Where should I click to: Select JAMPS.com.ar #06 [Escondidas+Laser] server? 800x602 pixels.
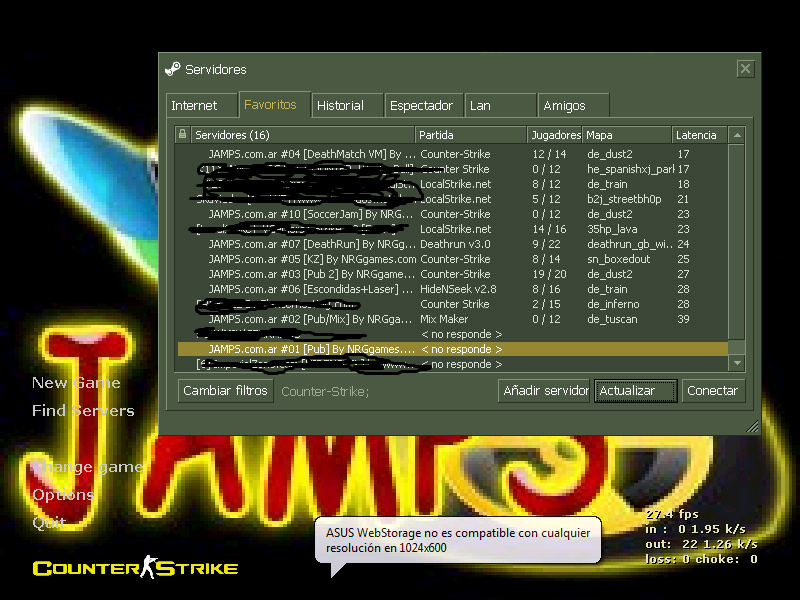[x=452, y=289]
